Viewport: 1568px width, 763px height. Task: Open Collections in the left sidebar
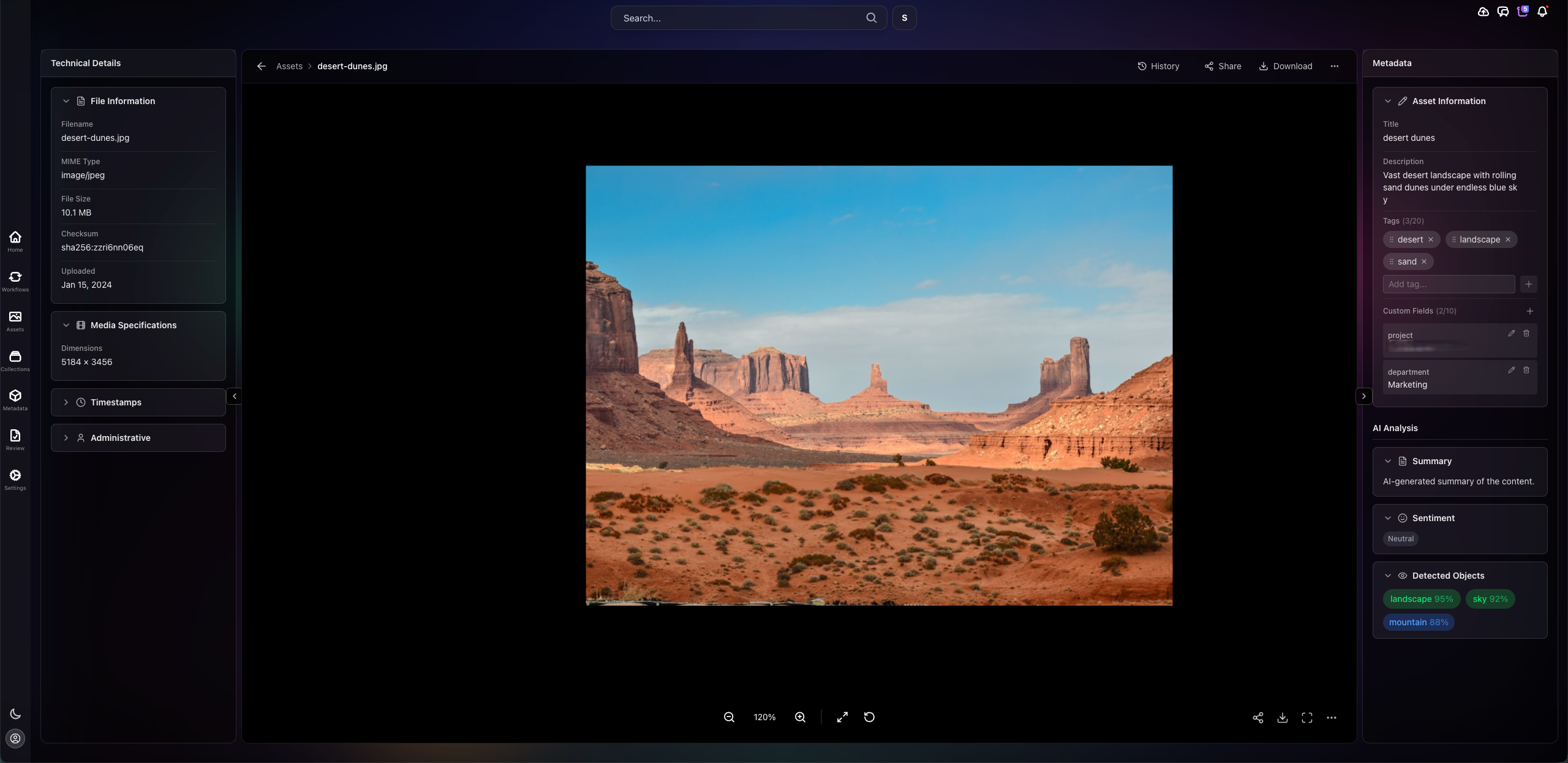click(15, 361)
